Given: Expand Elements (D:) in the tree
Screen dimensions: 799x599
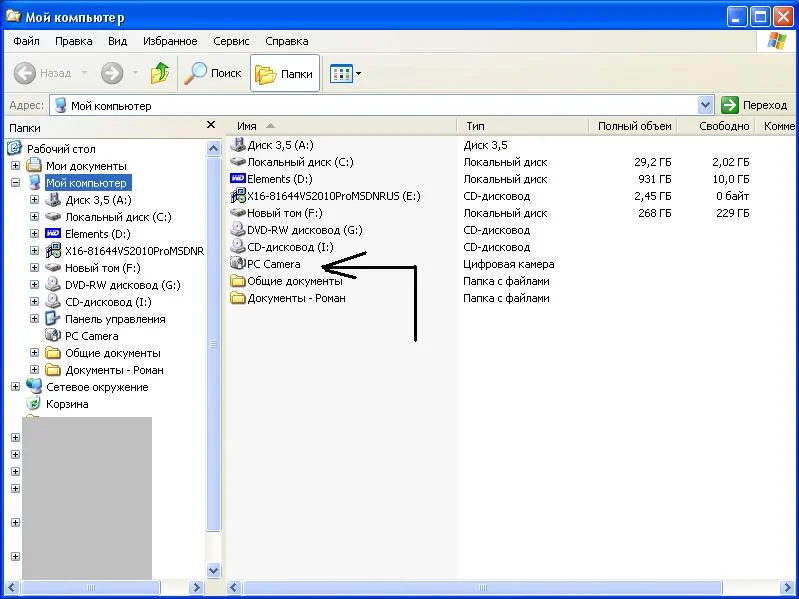Looking at the screenshot, I should click(34, 233).
